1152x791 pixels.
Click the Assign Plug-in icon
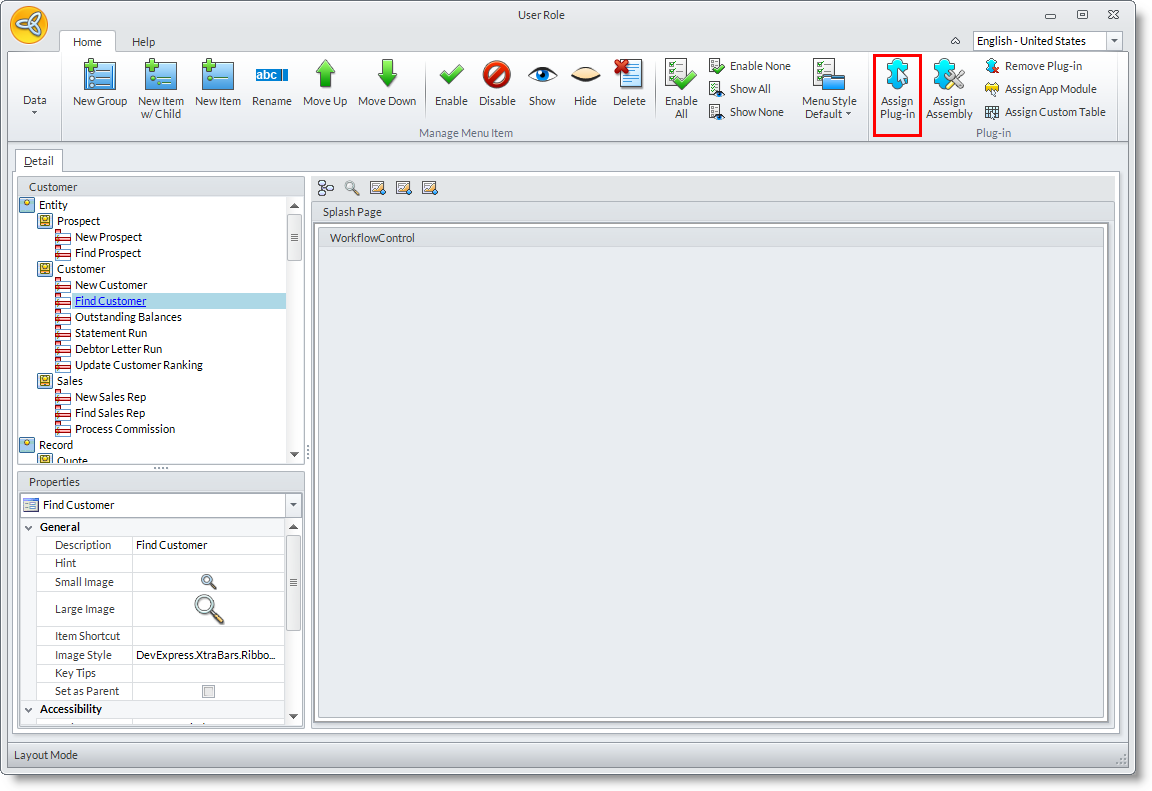point(897,77)
